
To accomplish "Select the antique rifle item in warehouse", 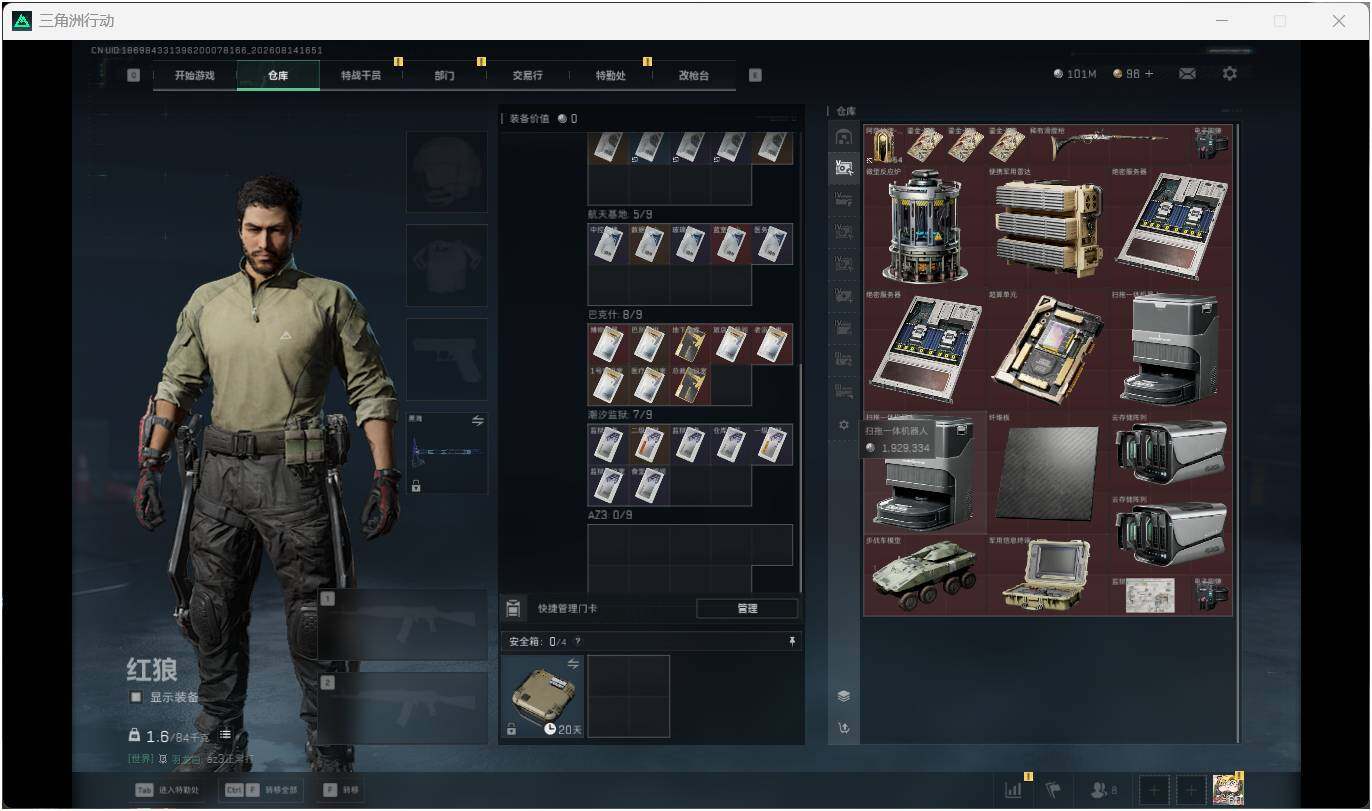I will point(1108,145).
